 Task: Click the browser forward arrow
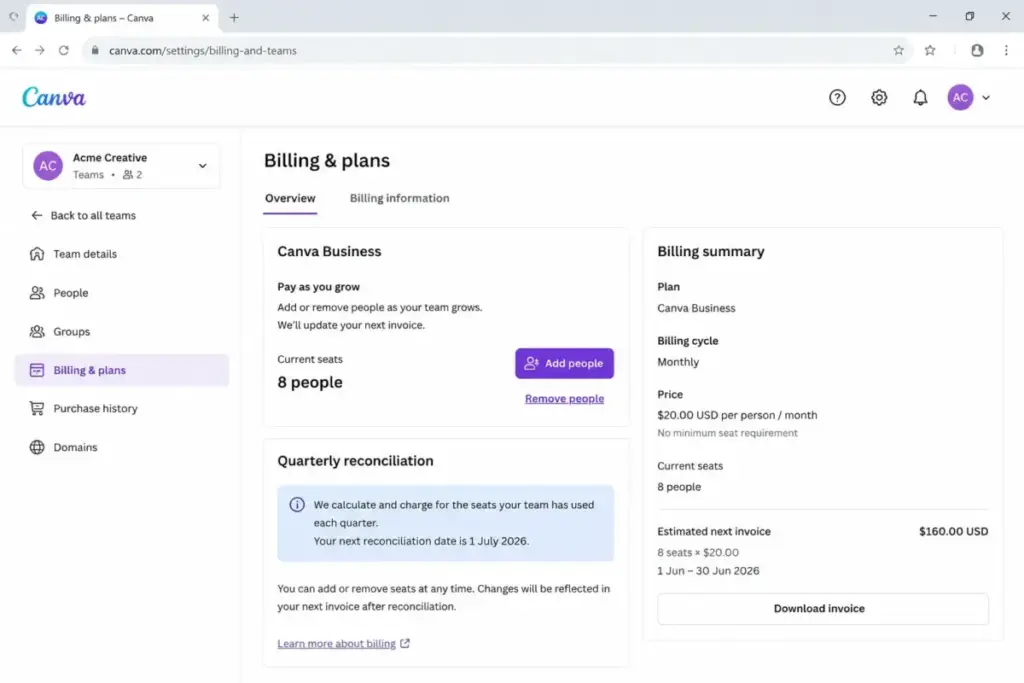click(x=40, y=50)
